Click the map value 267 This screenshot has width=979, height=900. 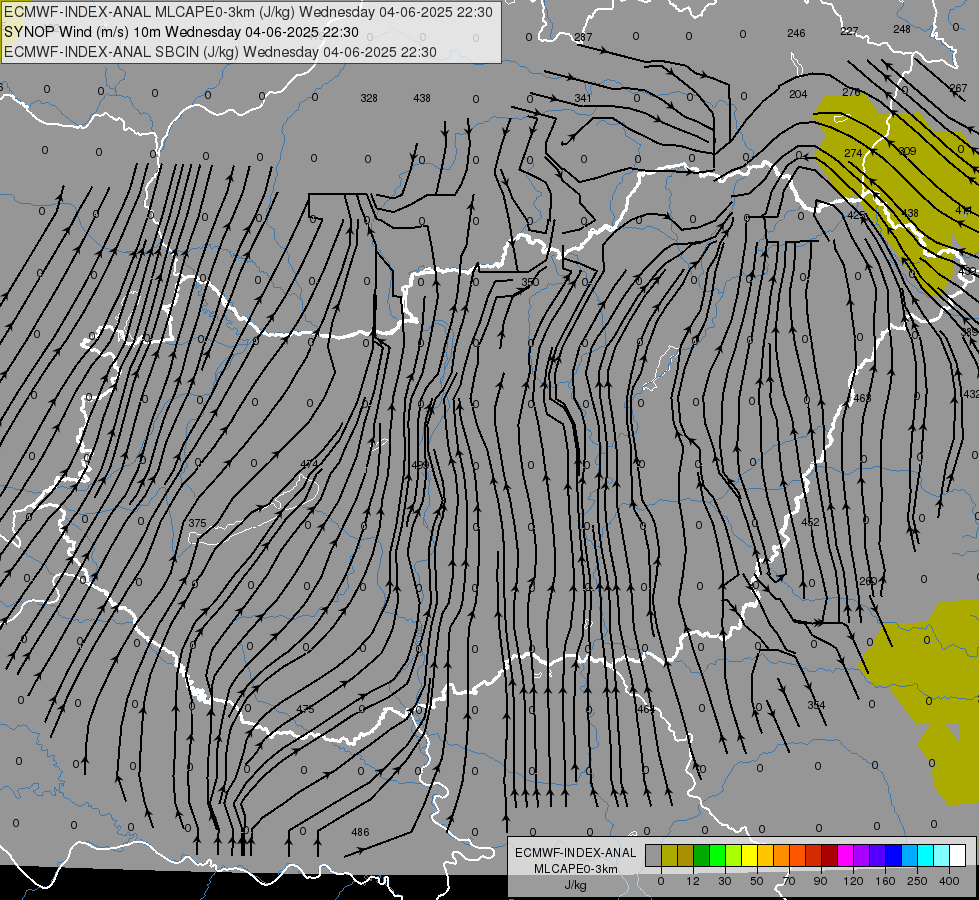tap(958, 89)
